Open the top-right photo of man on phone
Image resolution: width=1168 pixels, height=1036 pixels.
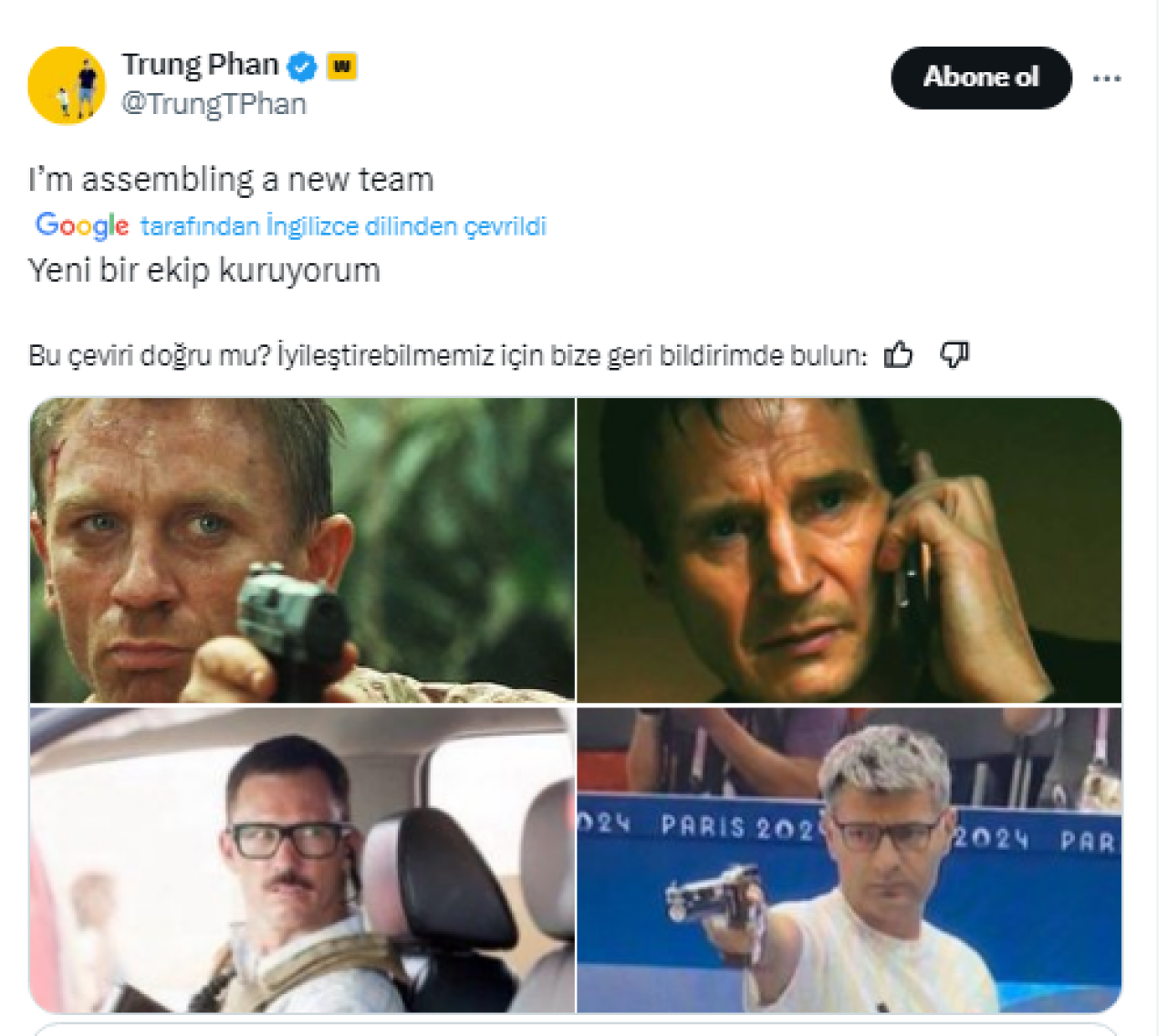(x=849, y=549)
